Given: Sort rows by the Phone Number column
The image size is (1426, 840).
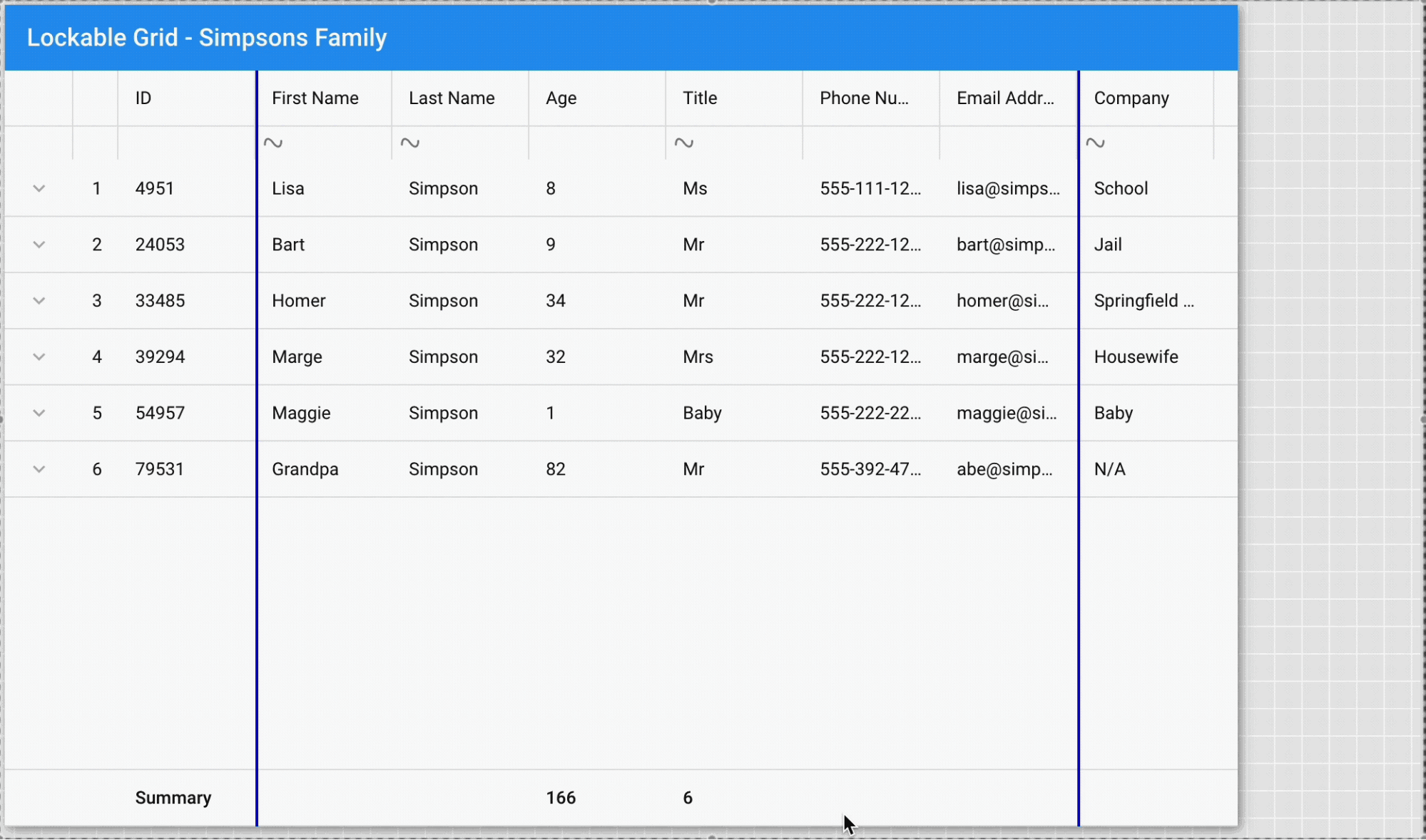Looking at the screenshot, I should click(865, 98).
